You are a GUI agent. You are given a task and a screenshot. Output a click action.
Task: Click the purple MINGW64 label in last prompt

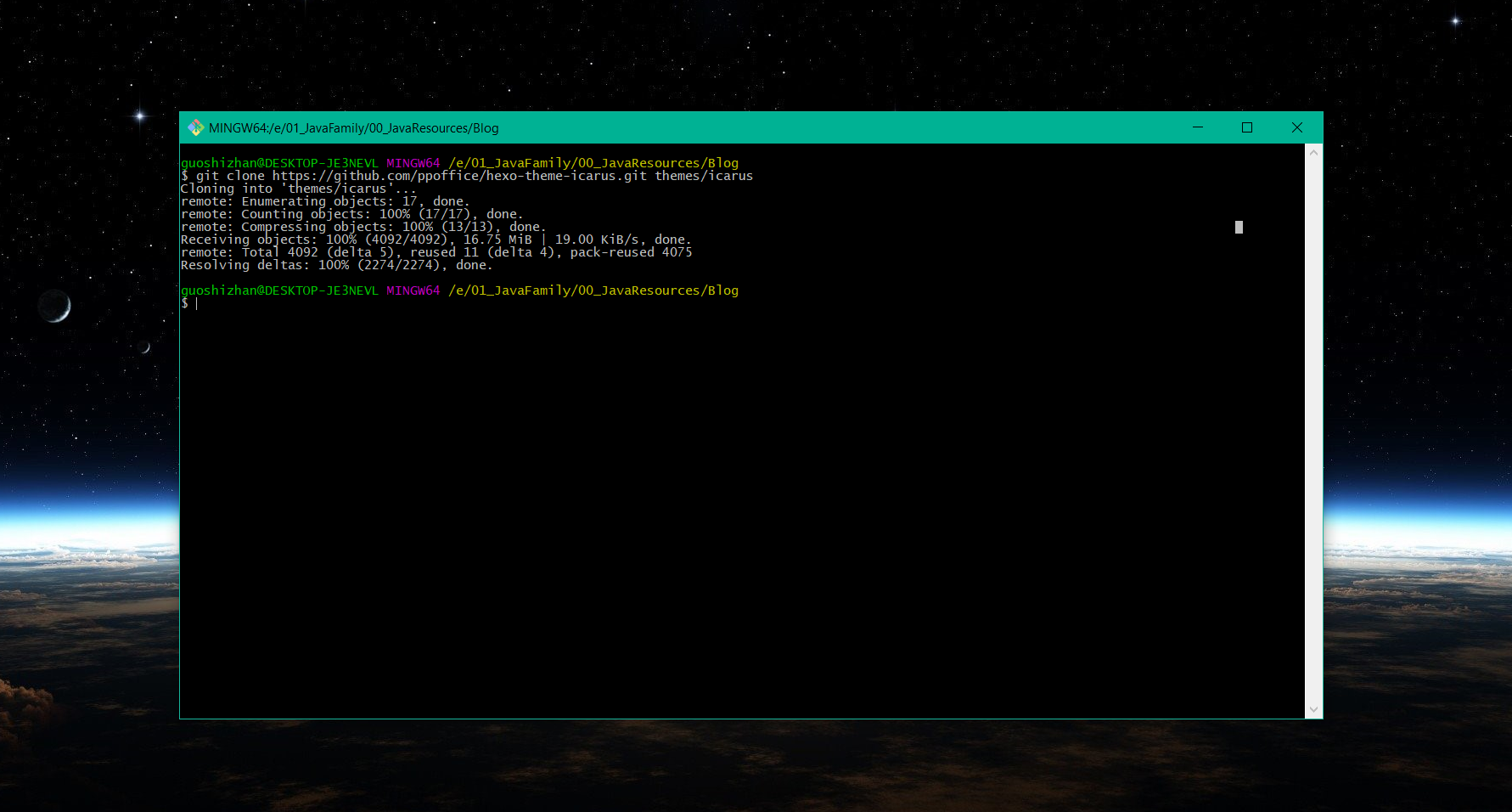pyautogui.click(x=413, y=290)
